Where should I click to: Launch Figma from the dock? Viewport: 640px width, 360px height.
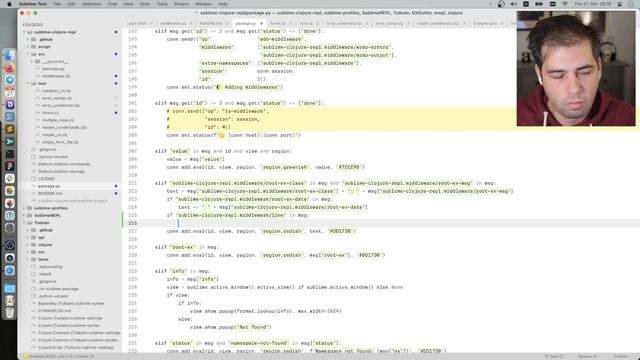pyautogui.click(x=10, y=166)
